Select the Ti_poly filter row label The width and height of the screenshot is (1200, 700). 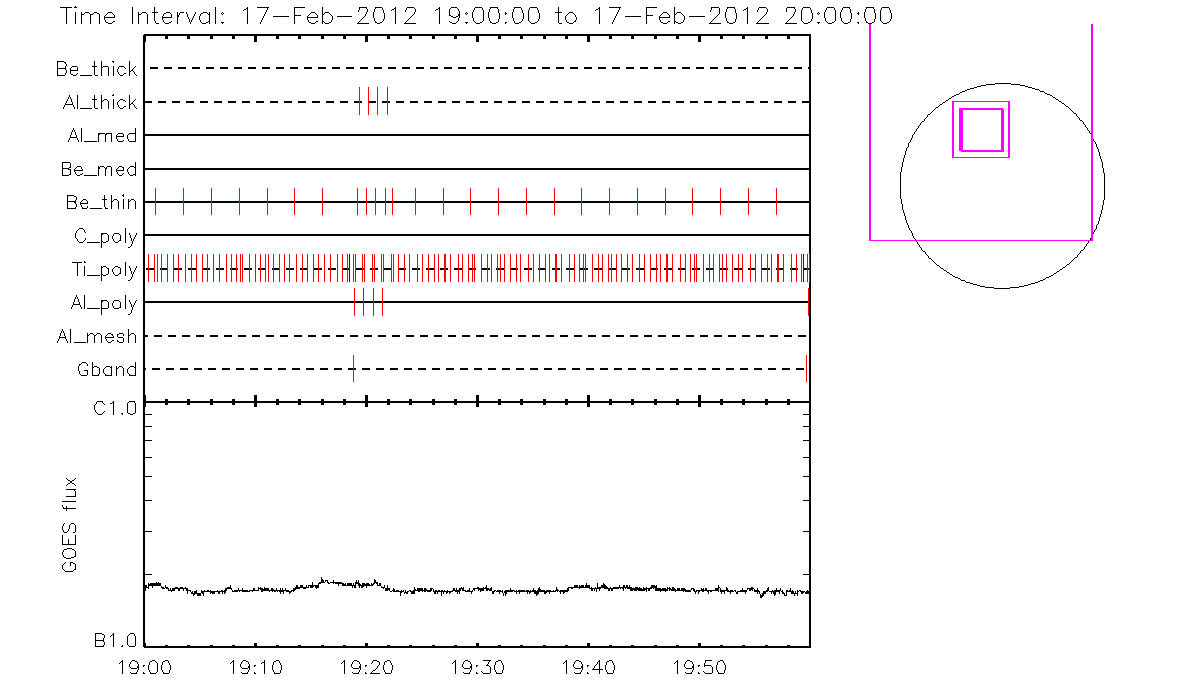pos(104,270)
